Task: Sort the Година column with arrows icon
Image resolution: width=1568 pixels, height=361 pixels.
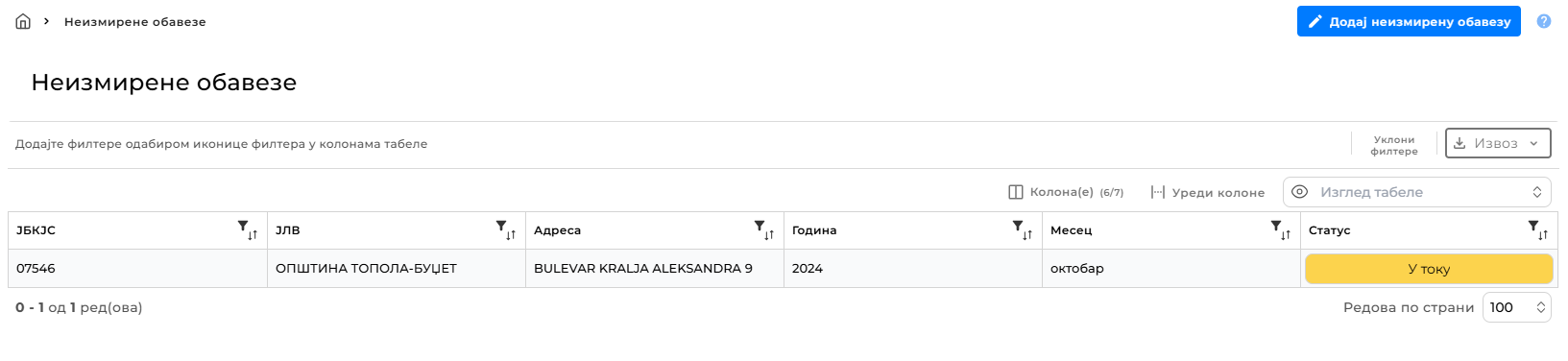Action: pyautogui.click(x=1028, y=234)
